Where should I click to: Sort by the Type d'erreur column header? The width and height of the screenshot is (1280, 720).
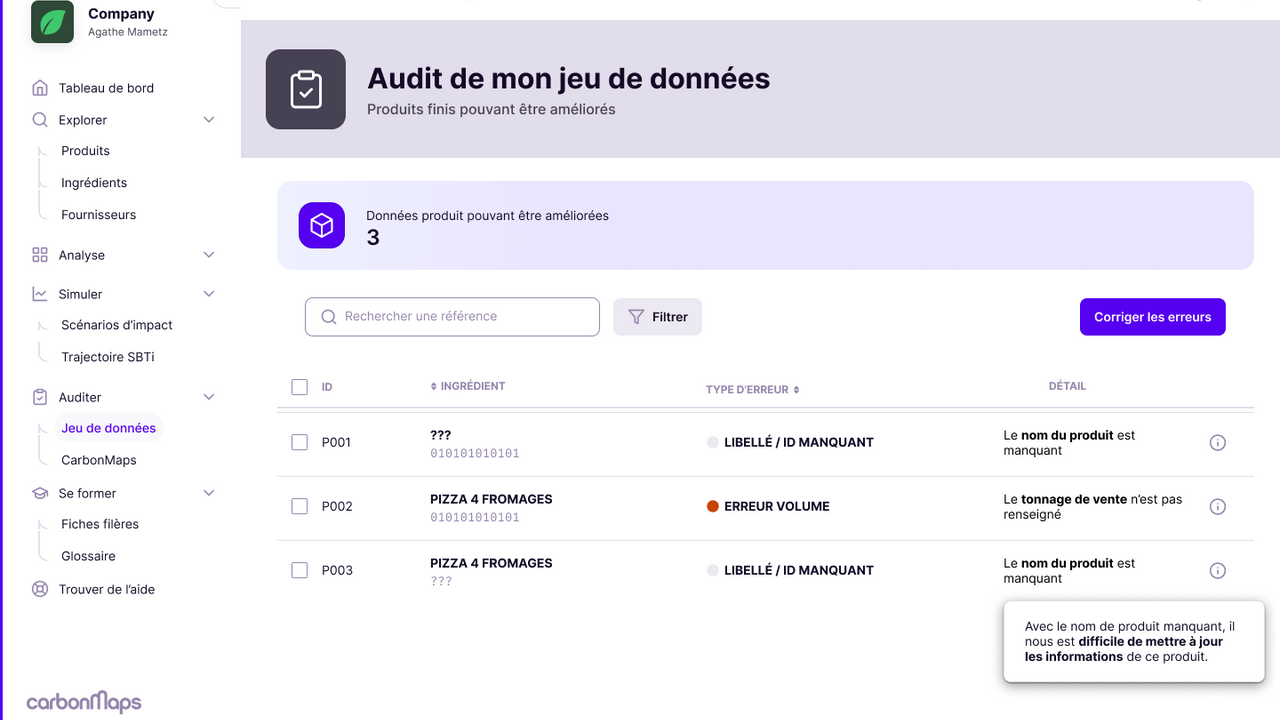pos(752,390)
